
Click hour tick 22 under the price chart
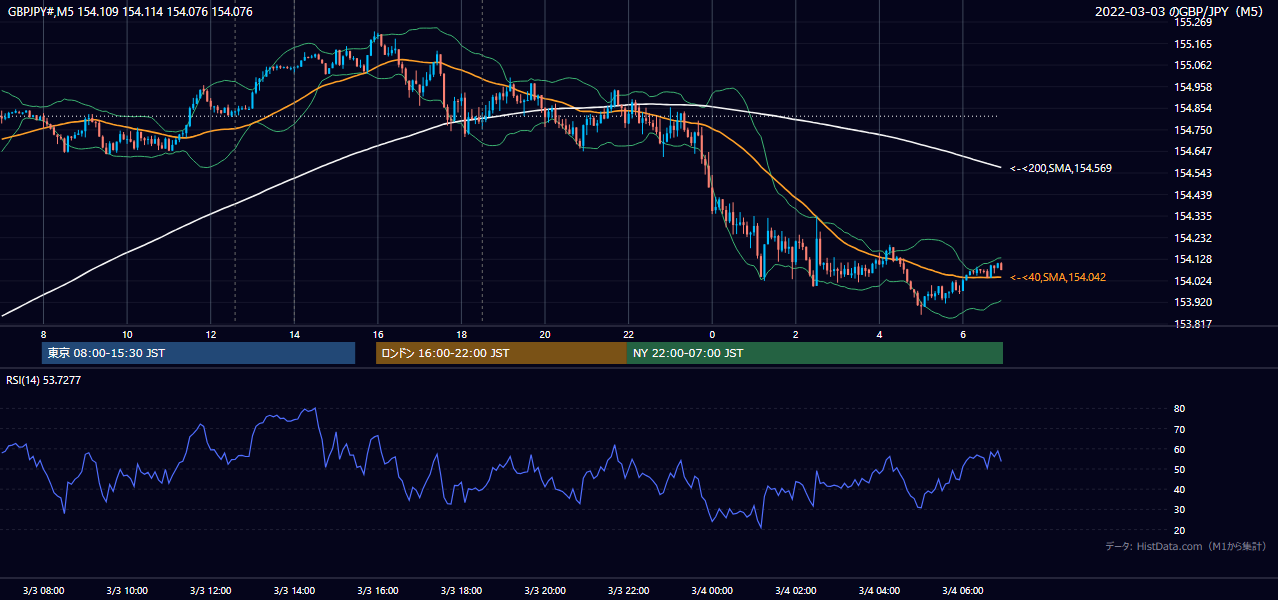(628, 333)
